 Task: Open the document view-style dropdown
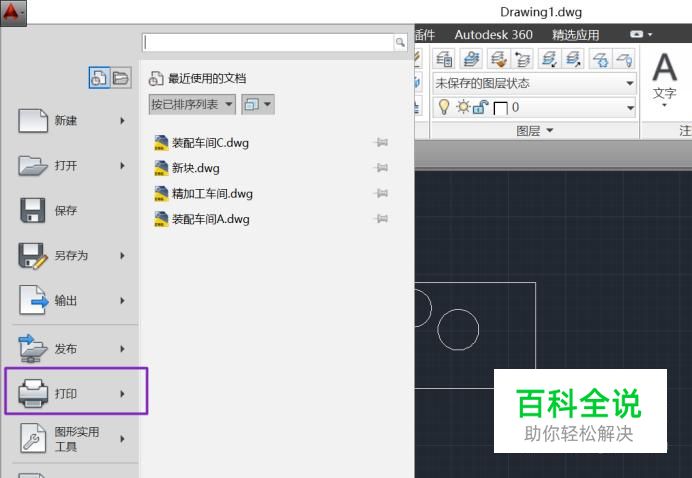[x=258, y=105]
